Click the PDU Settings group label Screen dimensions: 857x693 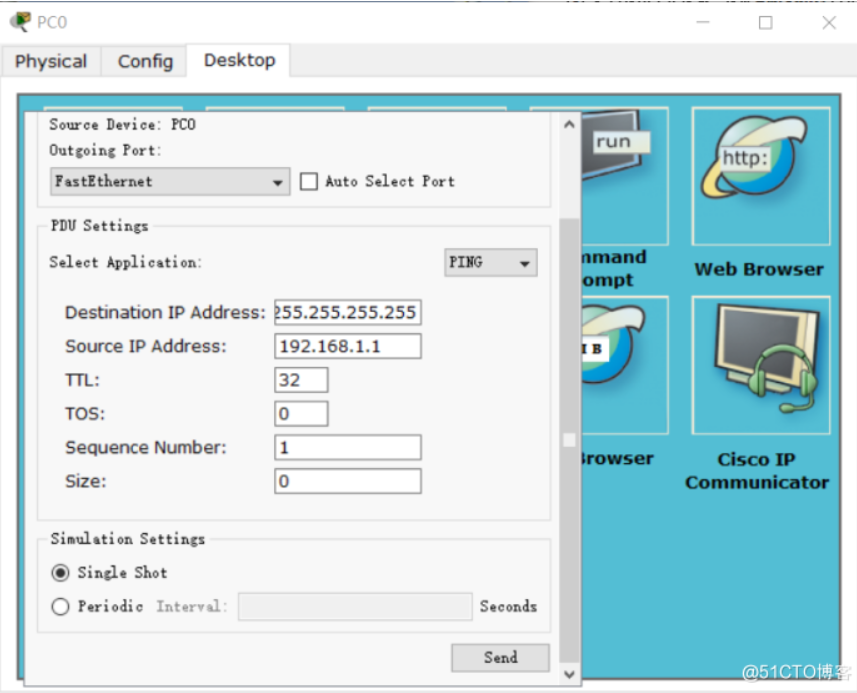(x=99, y=226)
